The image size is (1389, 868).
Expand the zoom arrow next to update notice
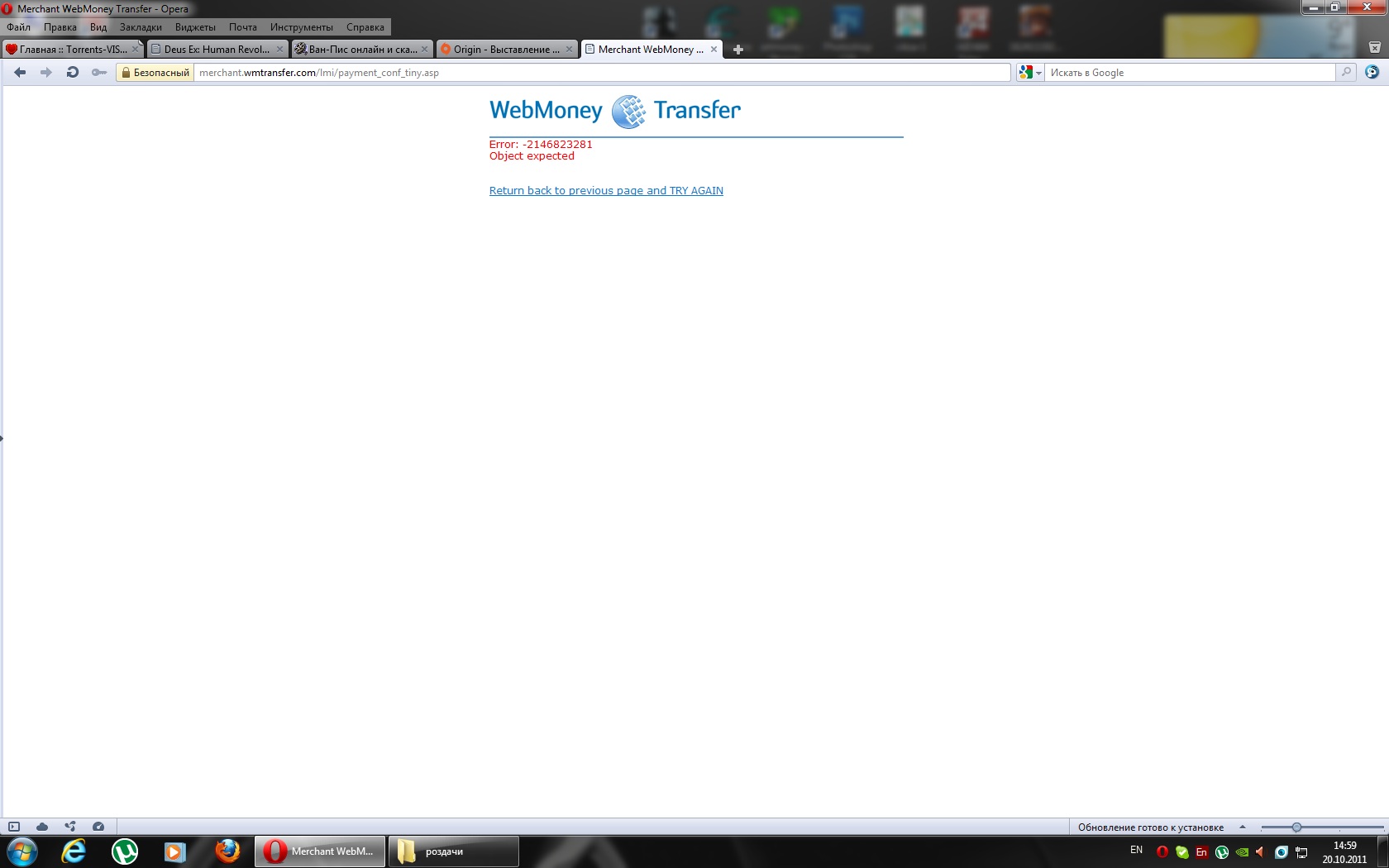(1242, 827)
